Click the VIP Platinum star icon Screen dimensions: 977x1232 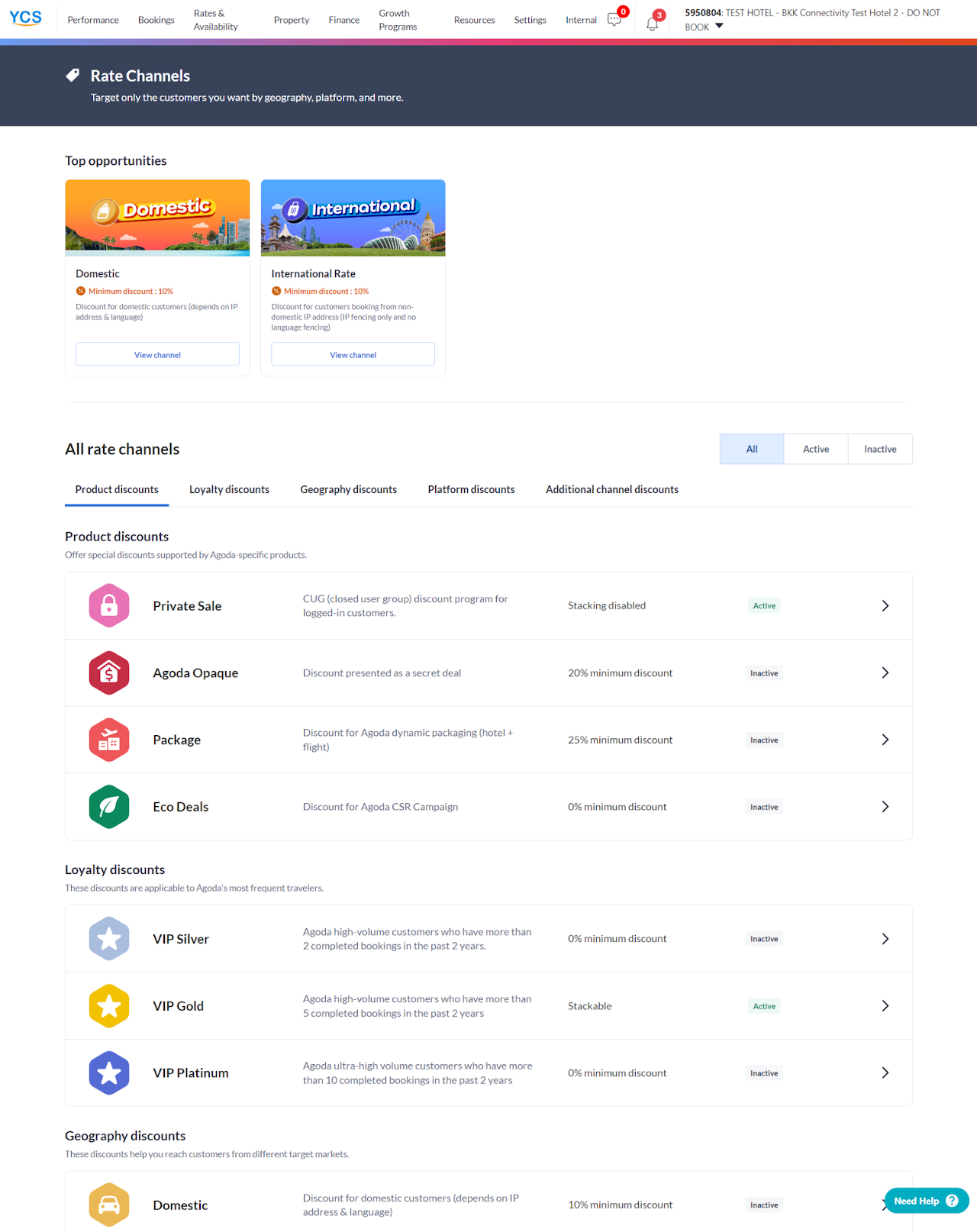click(x=109, y=1072)
